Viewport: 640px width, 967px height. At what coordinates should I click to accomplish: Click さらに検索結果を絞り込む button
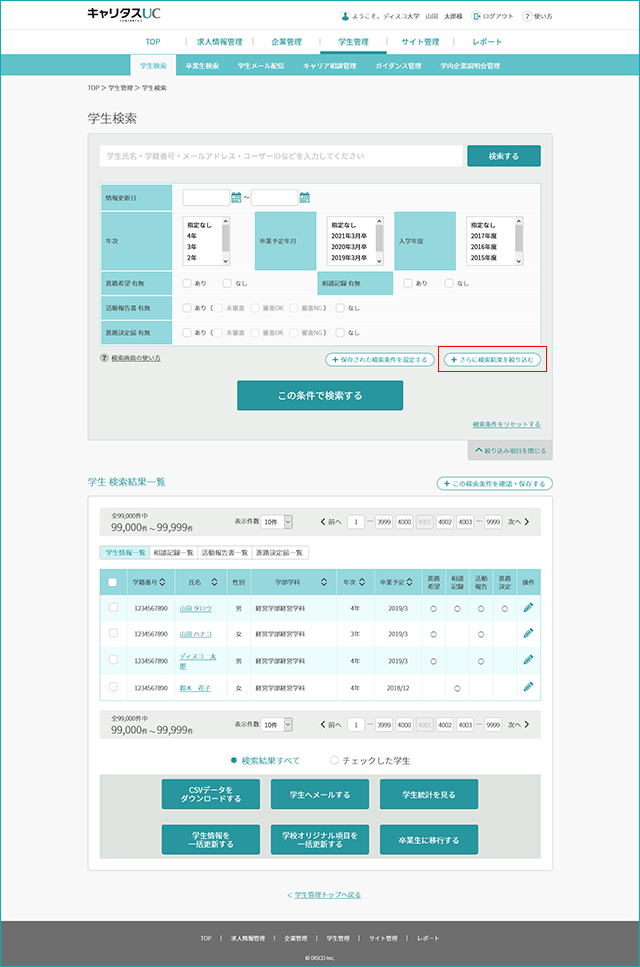point(492,359)
